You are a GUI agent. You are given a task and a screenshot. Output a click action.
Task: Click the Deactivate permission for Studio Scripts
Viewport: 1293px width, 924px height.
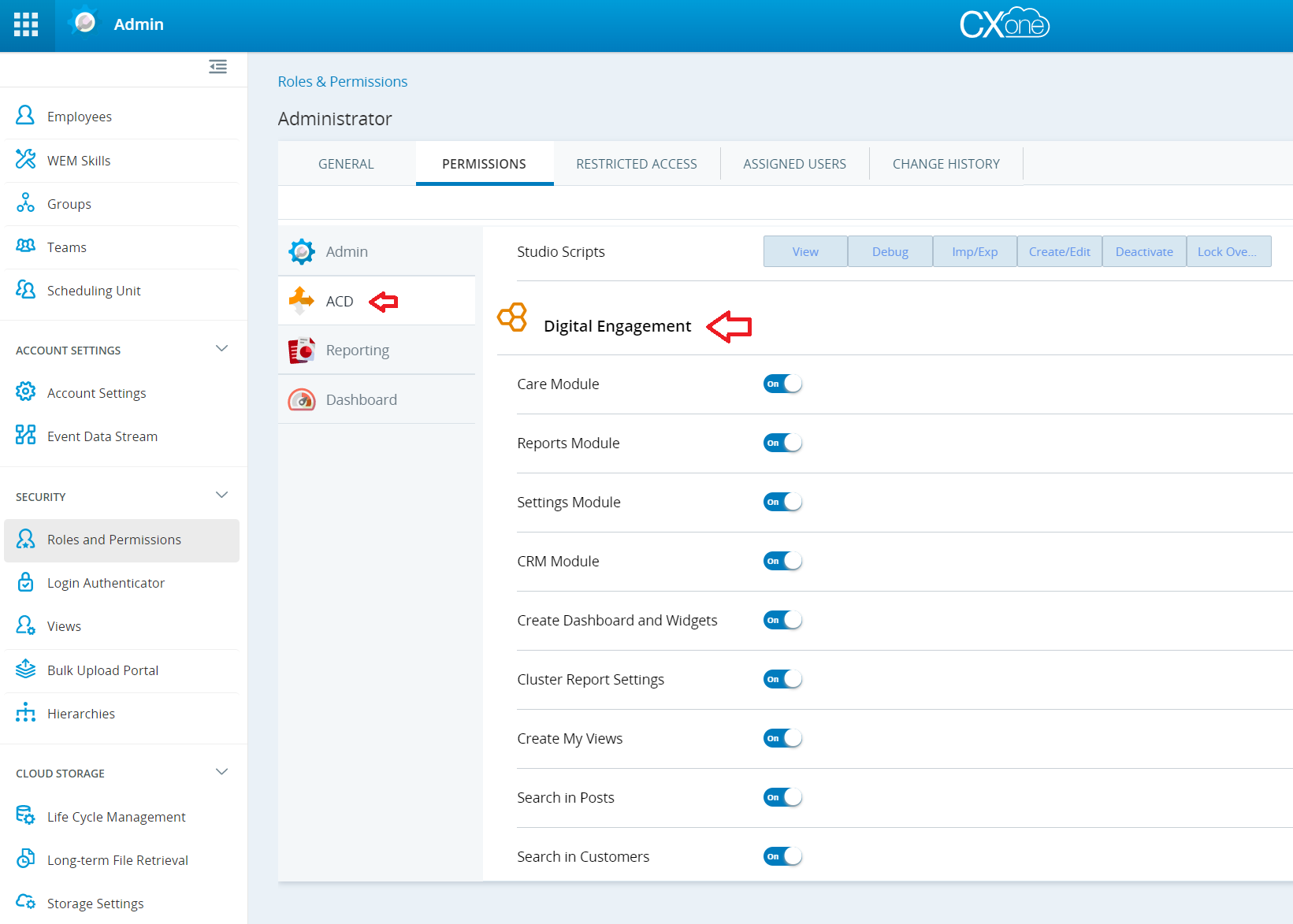tap(1143, 252)
